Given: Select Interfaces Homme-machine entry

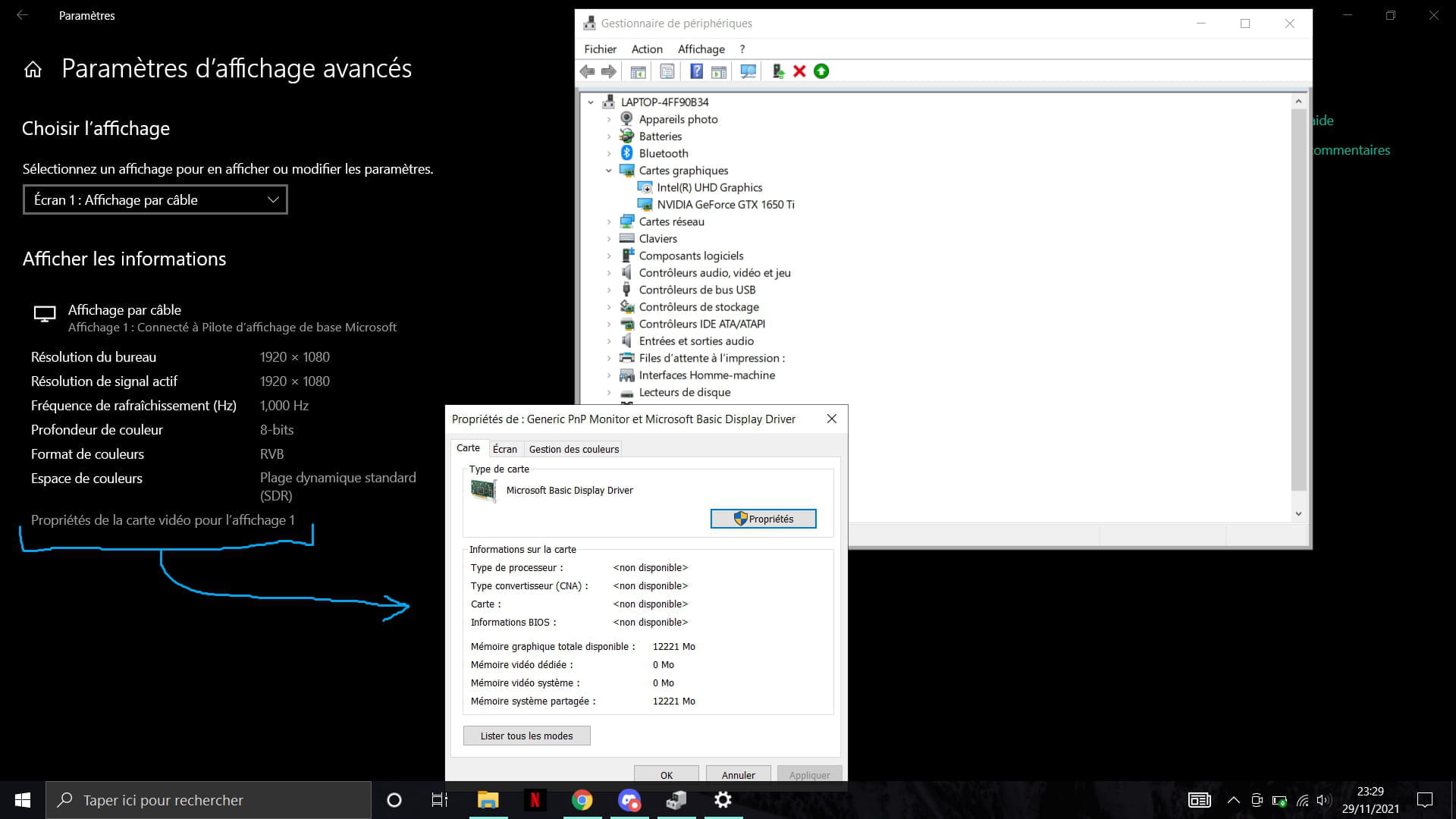Looking at the screenshot, I should click(707, 375).
